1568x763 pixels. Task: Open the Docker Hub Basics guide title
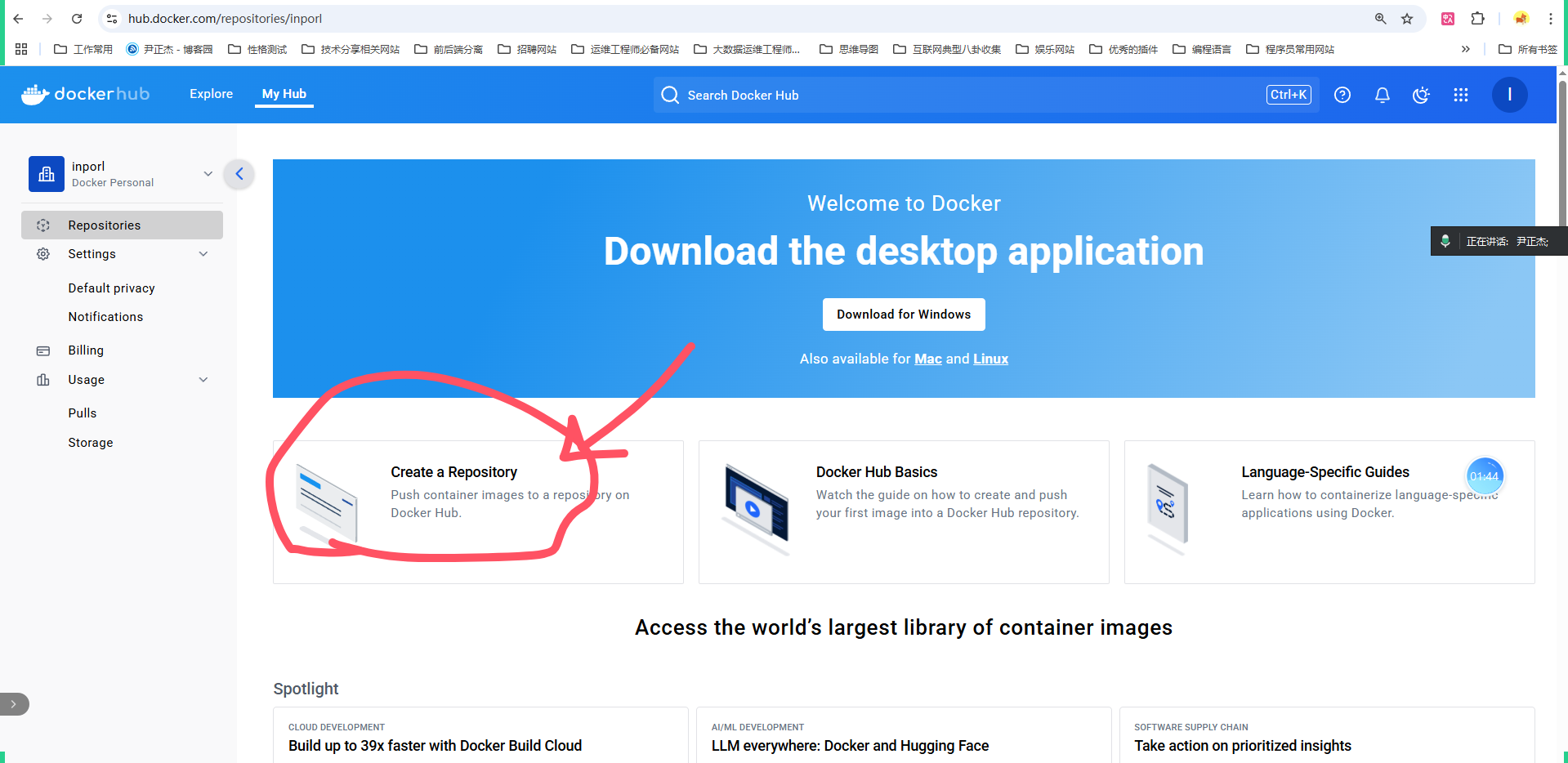pyautogui.click(x=877, y=472)
